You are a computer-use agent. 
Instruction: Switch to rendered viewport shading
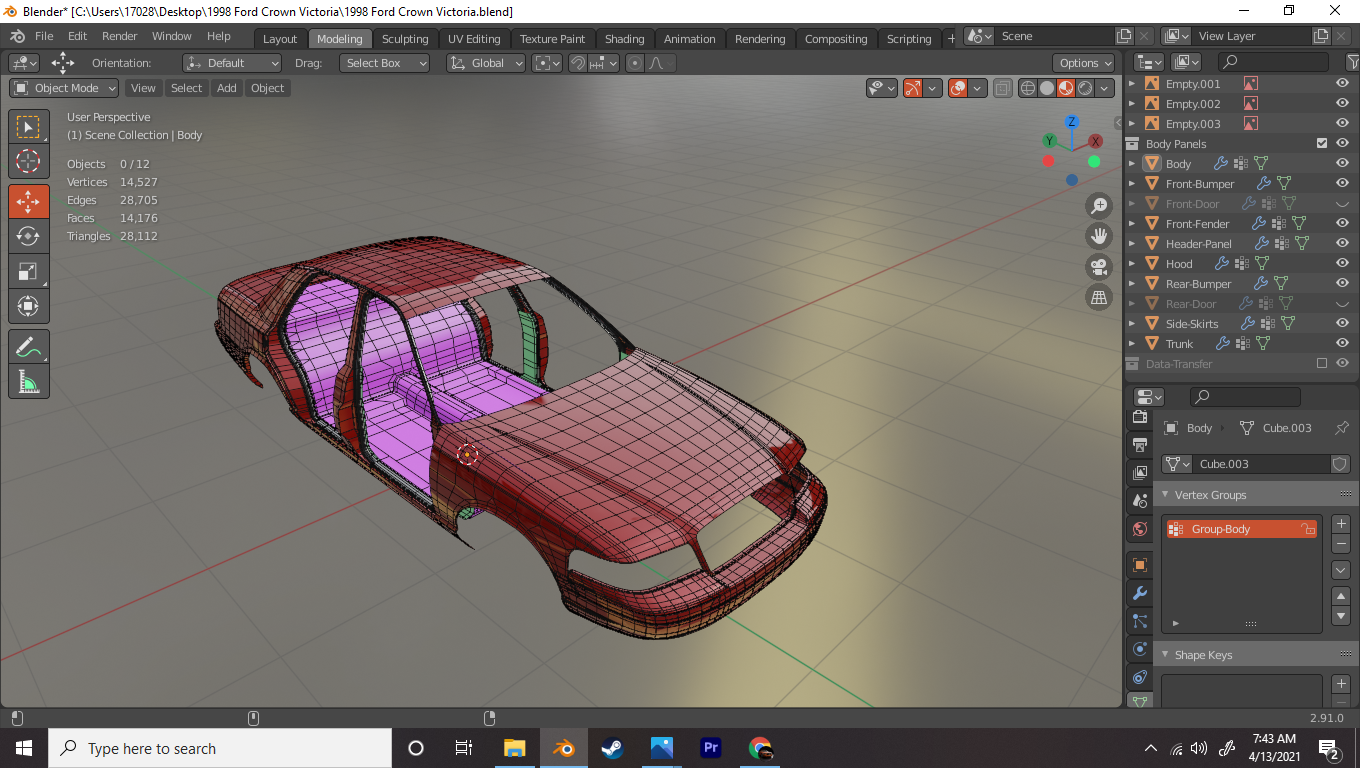click(x=1085, y=88)
